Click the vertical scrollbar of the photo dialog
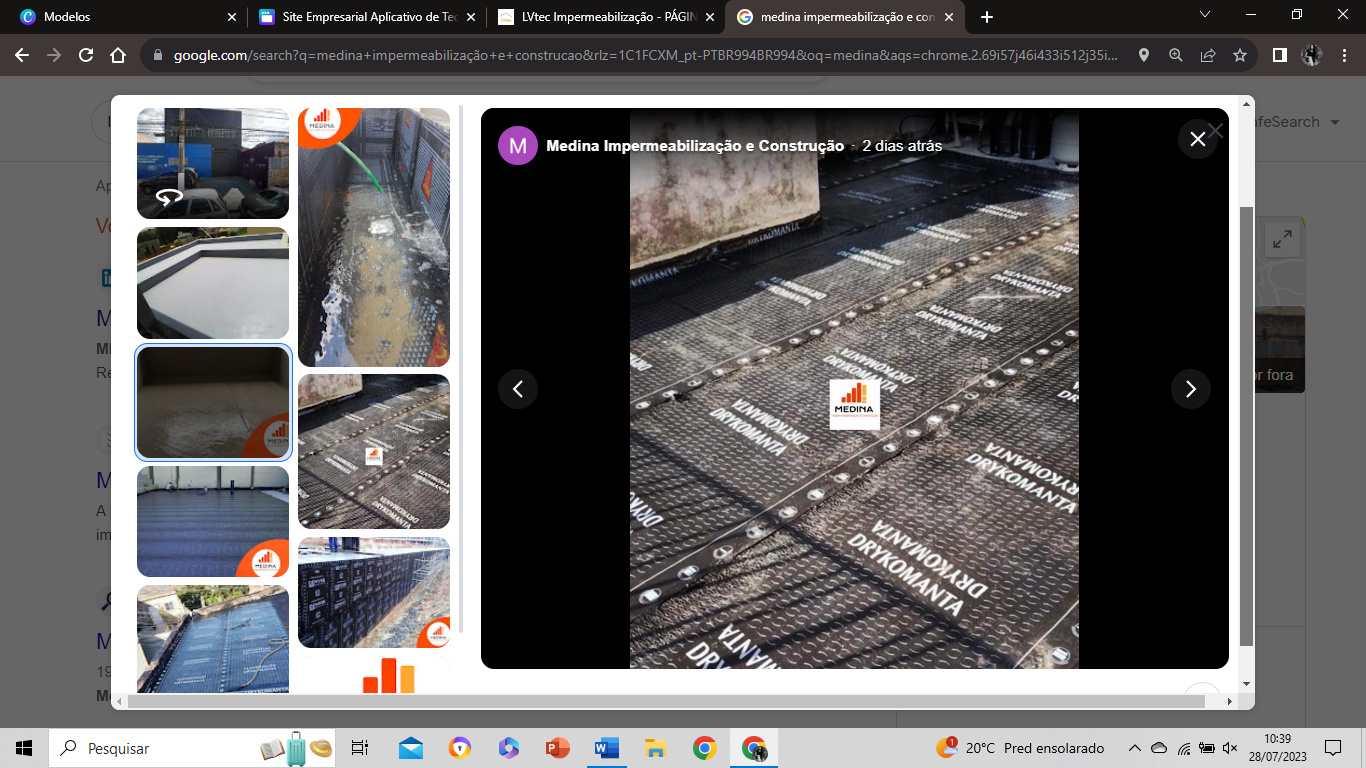1366x768 pixels. tap(1246, 425)
